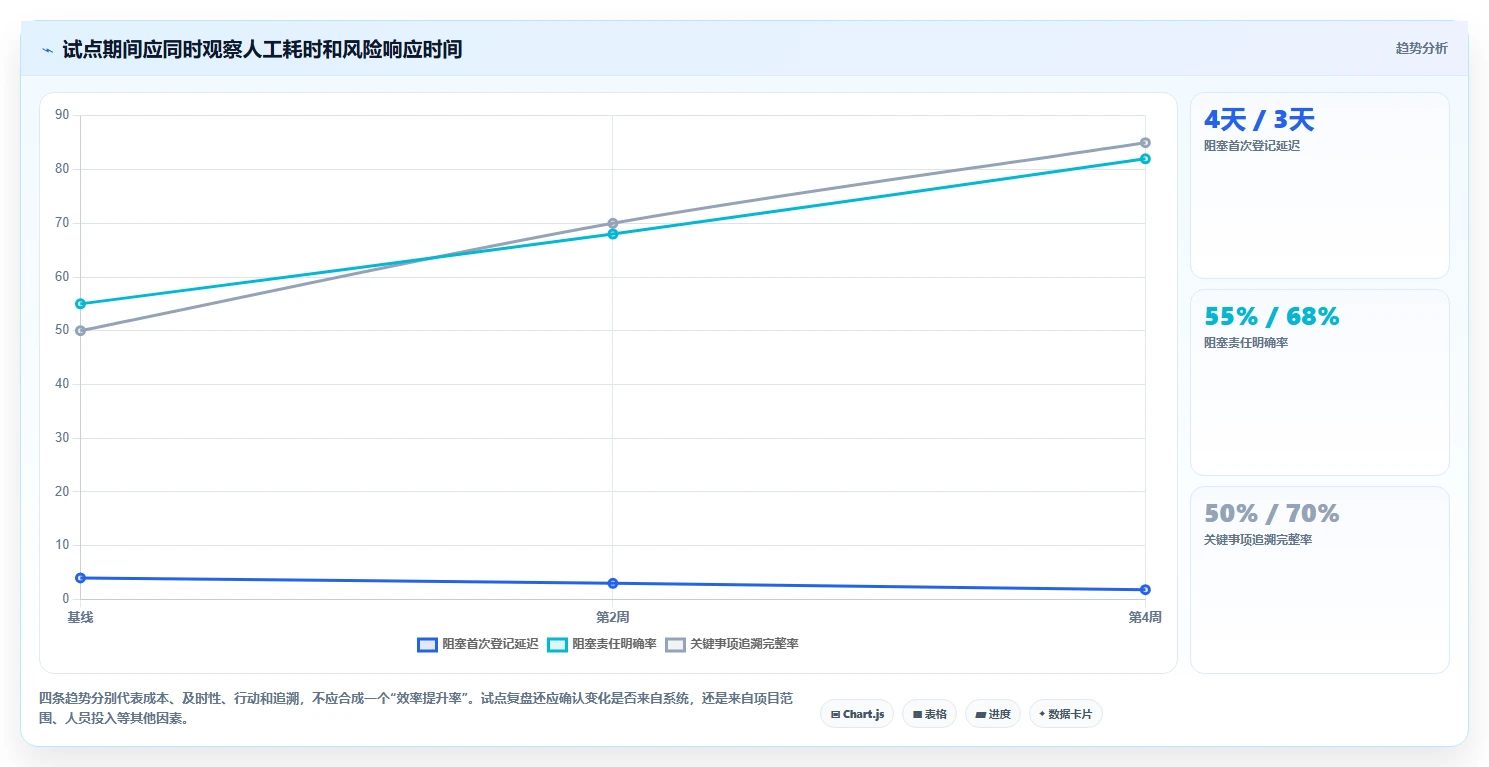The height and width of the screenshot is (767, 1489).
Task: Toggle the 阻塞首次登记延迟 legend item
Action: [477, 644]
